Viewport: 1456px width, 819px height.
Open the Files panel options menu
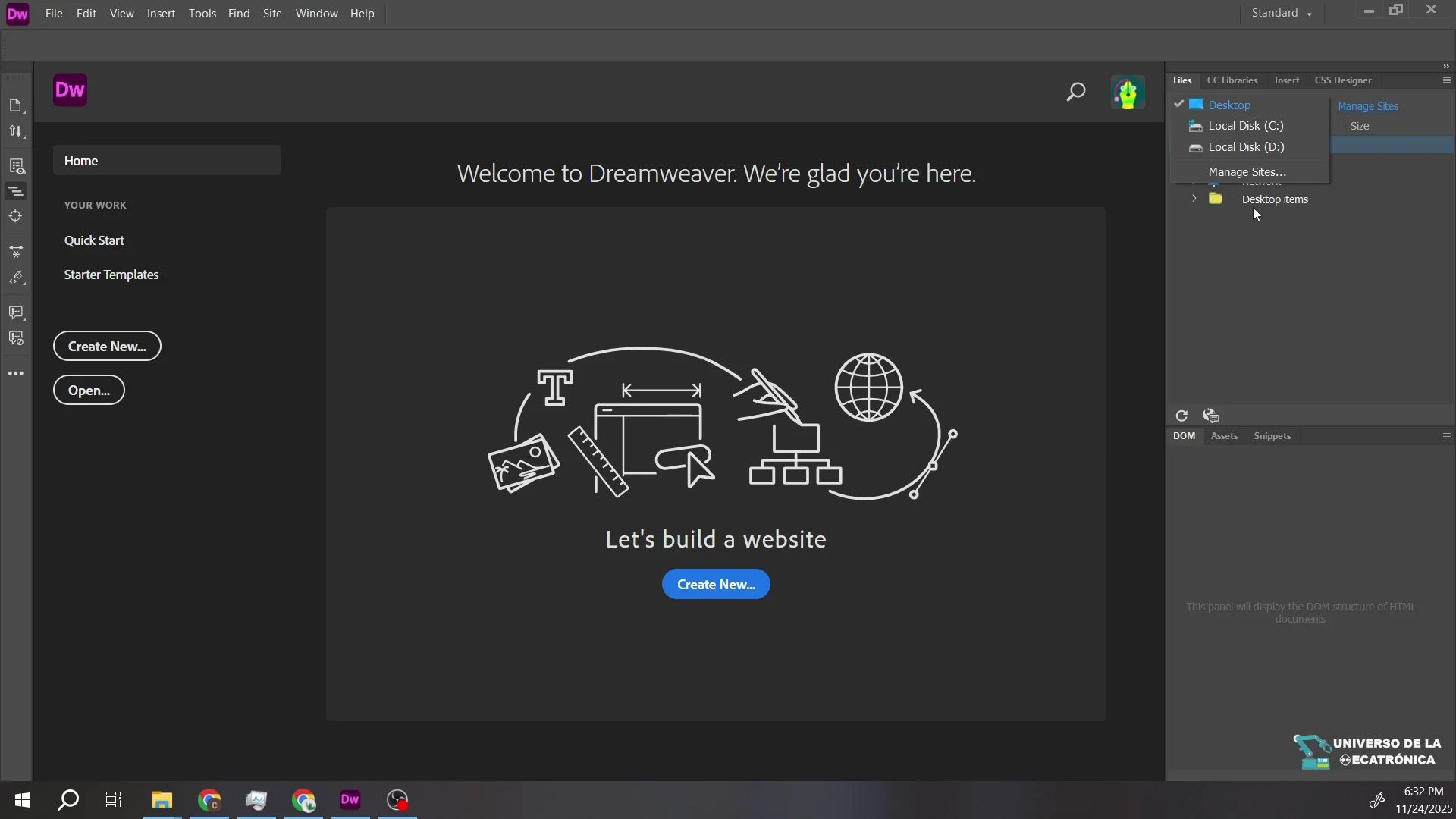tap(1445, 80)
